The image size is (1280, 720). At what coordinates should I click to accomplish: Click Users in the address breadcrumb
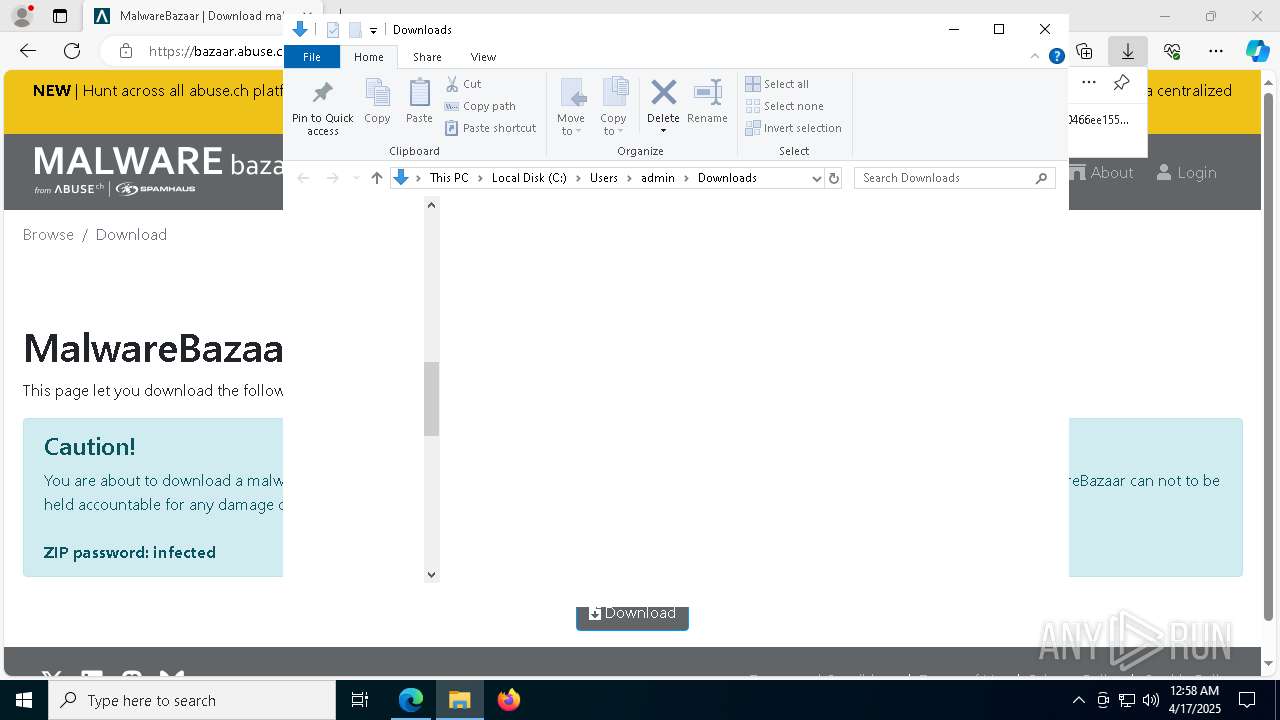tap(604, 178)
